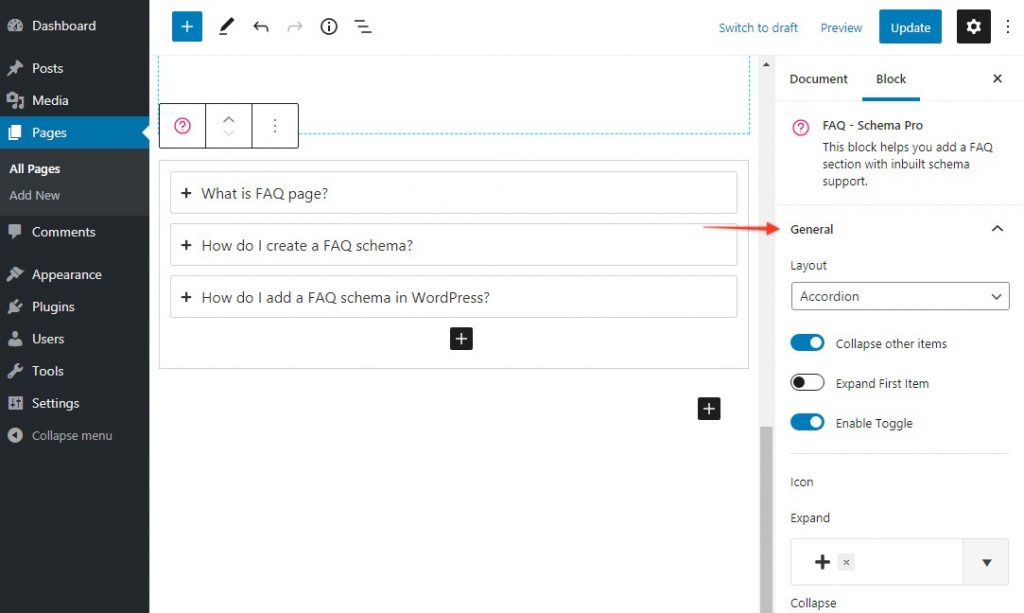
Task: Open the Expand icon picker dropdown arrow
Action: (986, 563)
